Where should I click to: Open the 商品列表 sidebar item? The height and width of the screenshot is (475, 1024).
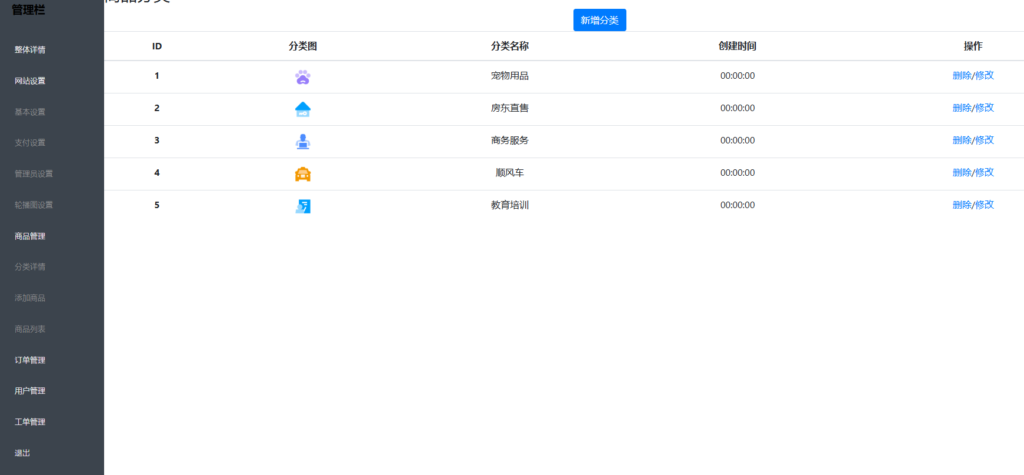30,329
